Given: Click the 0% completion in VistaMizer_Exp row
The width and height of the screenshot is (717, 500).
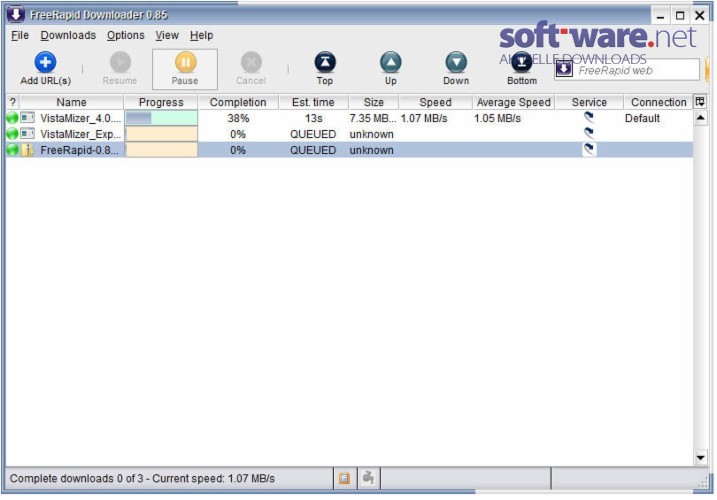Looking at the screenshot, I should pyautogui.click(x=238, y=134).
